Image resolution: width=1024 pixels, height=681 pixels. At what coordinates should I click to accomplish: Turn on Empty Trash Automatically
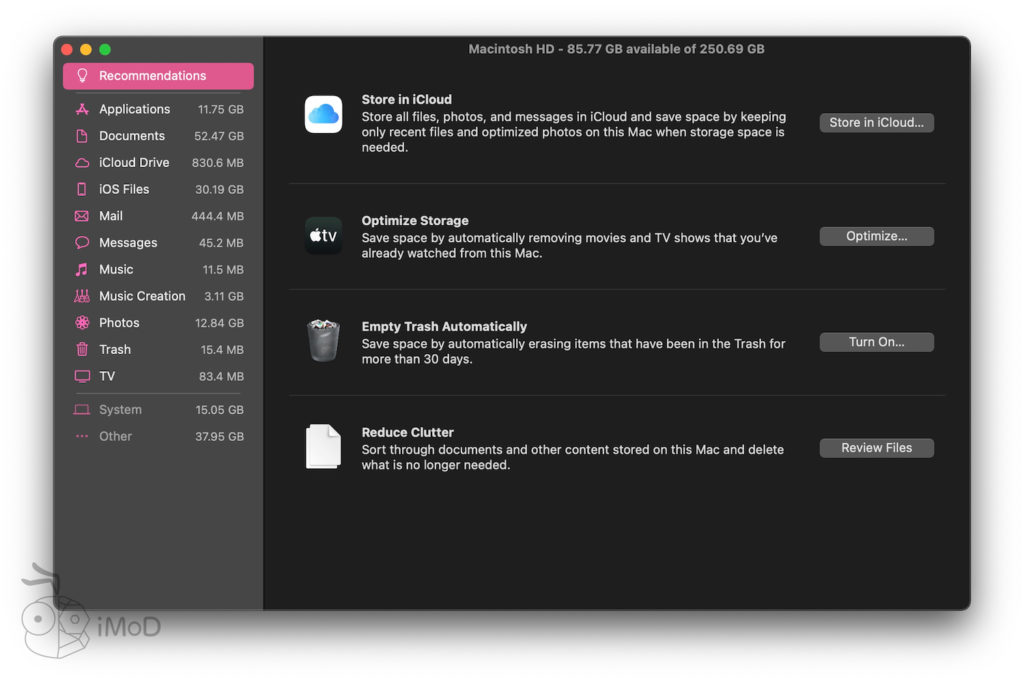coord(876,342)
